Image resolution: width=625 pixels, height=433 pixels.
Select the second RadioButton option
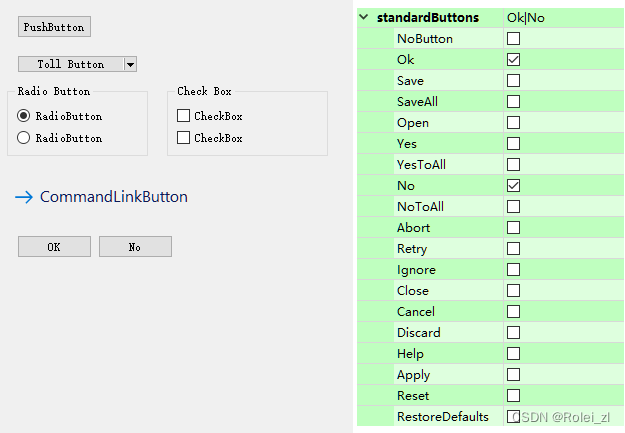click(x=24, y=138)
